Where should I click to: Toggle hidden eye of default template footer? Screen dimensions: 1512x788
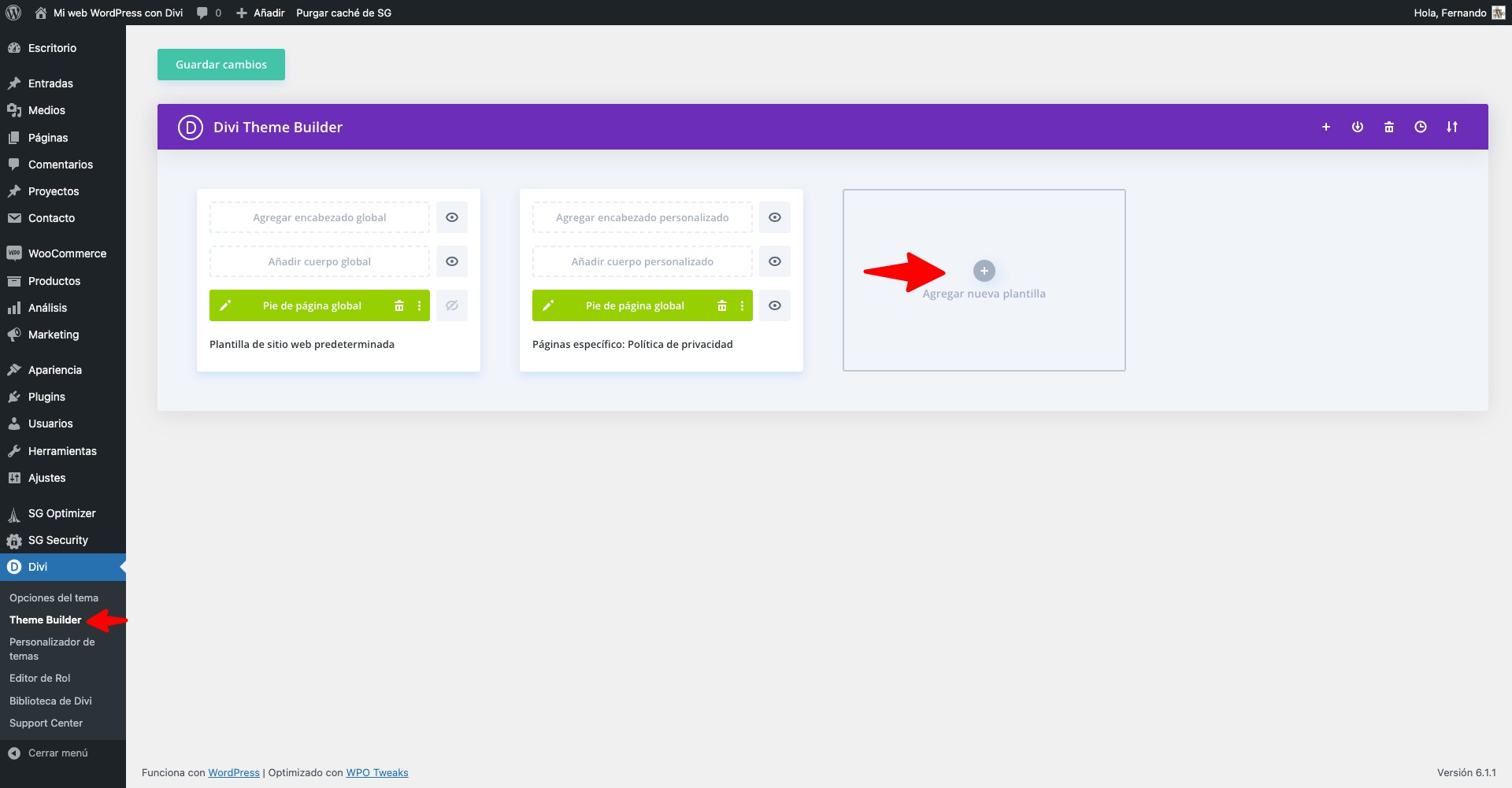pyautogui.click(x=452, y=305)
